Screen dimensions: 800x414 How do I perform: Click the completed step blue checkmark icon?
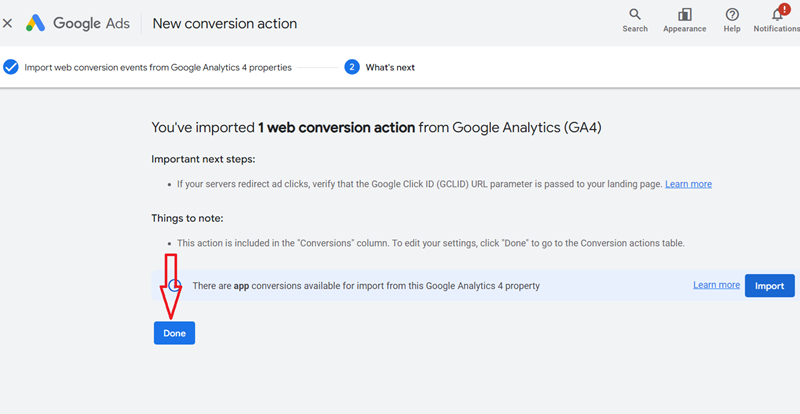pyautogui.click(x=11, y=67)
